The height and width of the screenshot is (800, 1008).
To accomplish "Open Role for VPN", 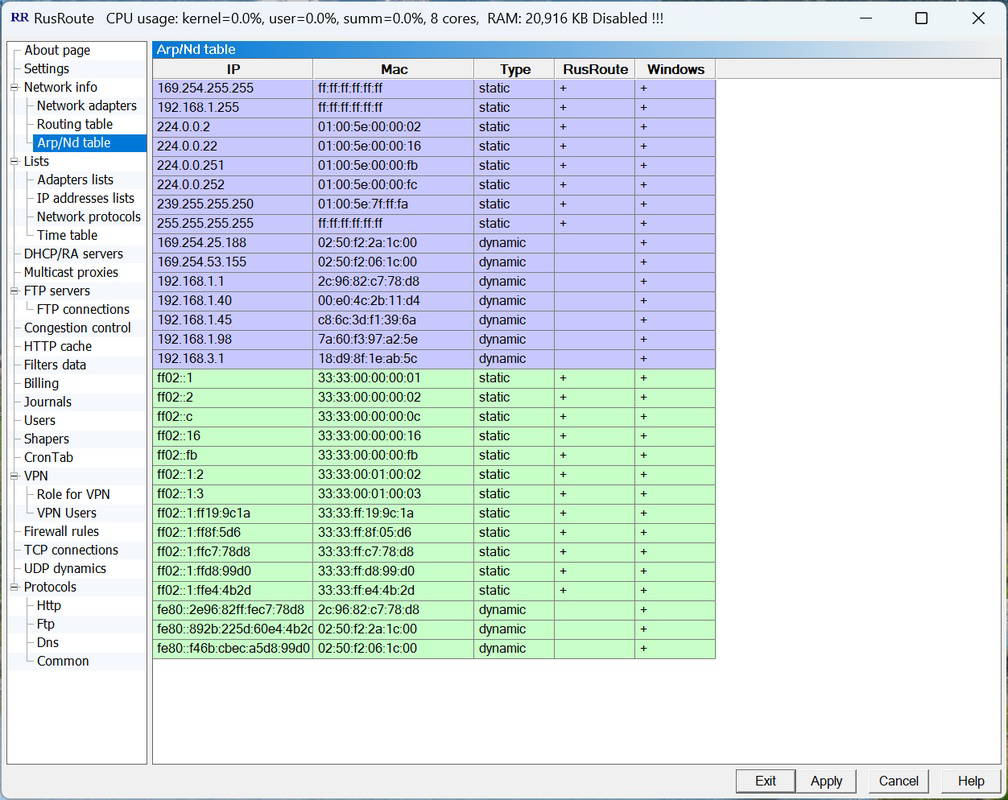I will (x=73, y=495).
